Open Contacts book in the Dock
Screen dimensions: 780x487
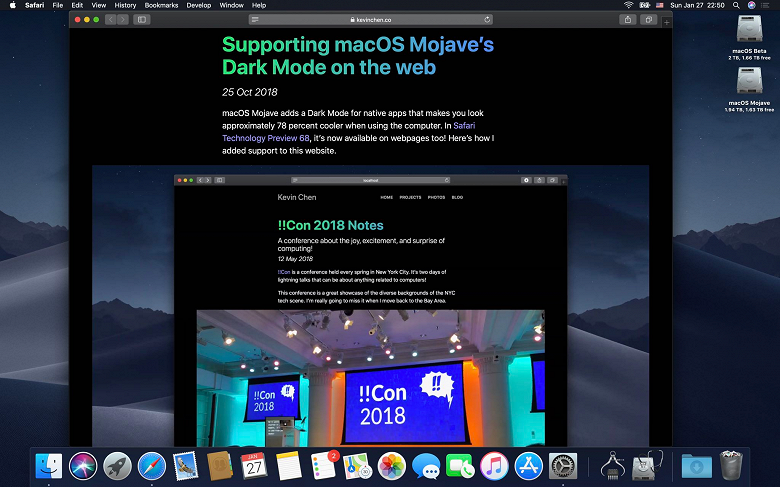coord(220,466)
